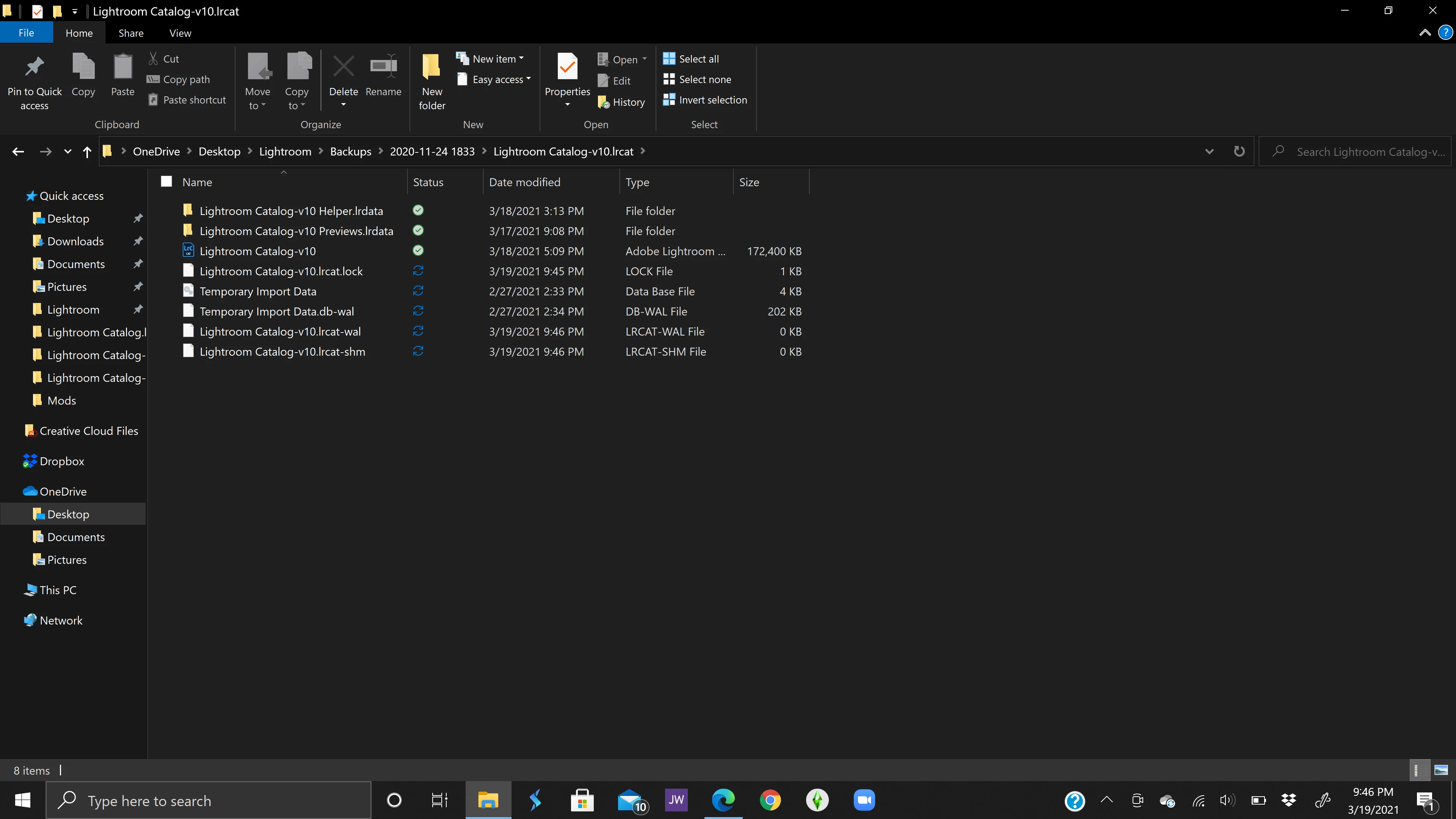
Task: Switch to large icons view in status bar
Action: click(1441, 770)
